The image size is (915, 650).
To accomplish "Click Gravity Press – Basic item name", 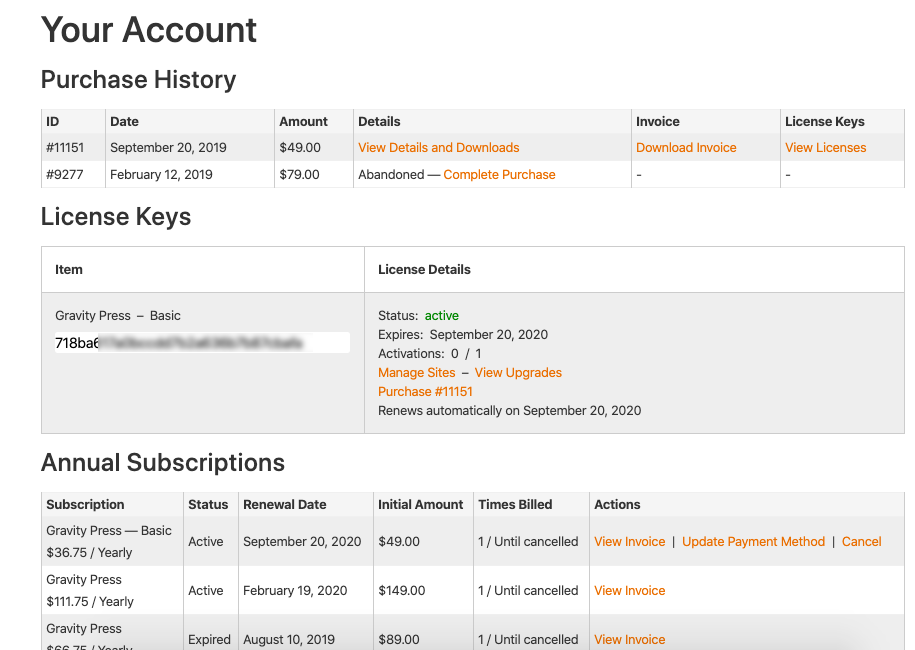I will coord(117,316).
